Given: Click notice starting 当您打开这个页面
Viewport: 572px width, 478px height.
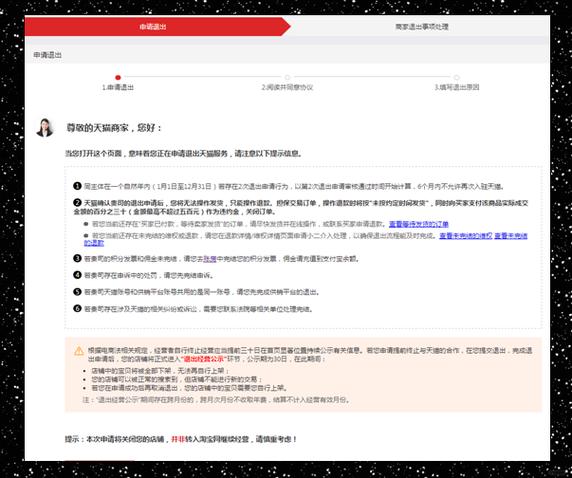Looking at the screenshot, I should 184,154.
